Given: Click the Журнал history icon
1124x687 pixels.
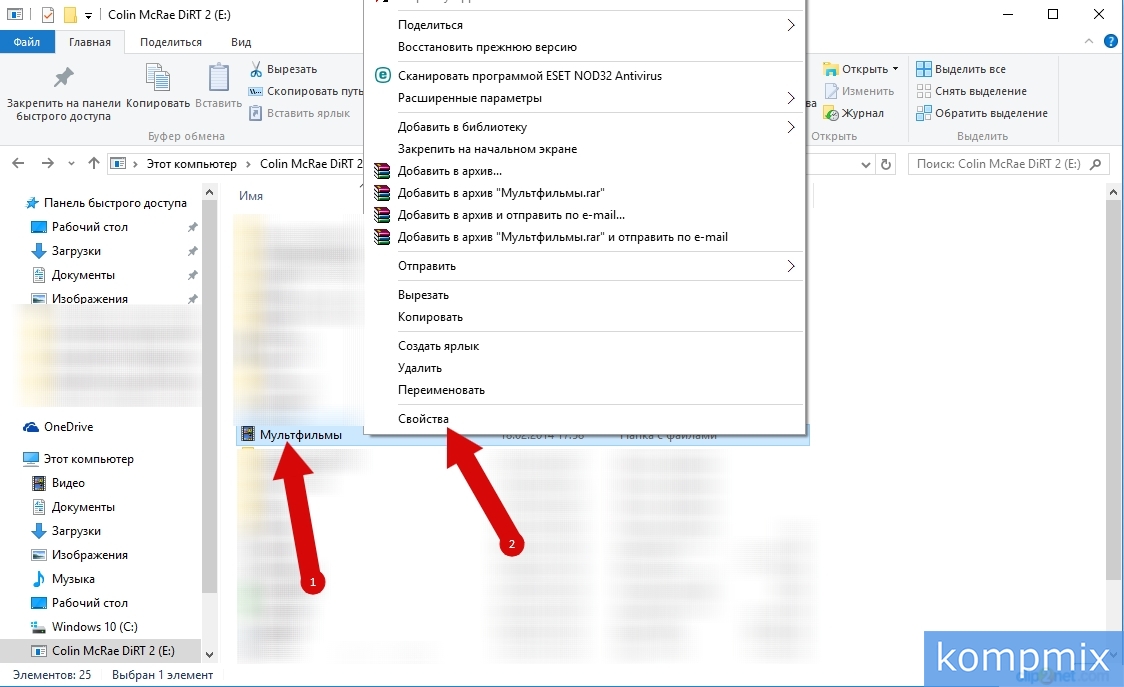Looking at the screenshot, I should point(831,113).
